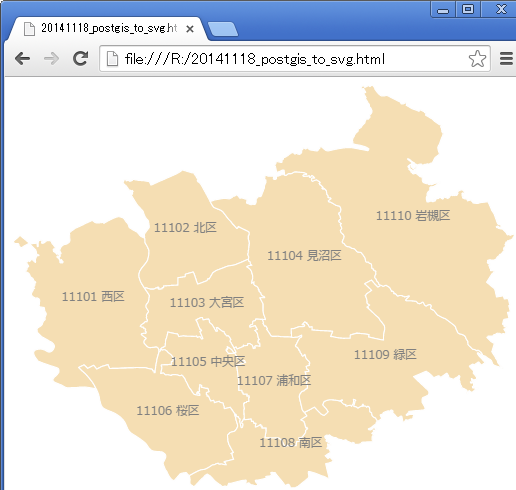Close the 20141118_postgis_to_svg tab
The width and height of the screenshot is (516, 490).
(190, 29)
